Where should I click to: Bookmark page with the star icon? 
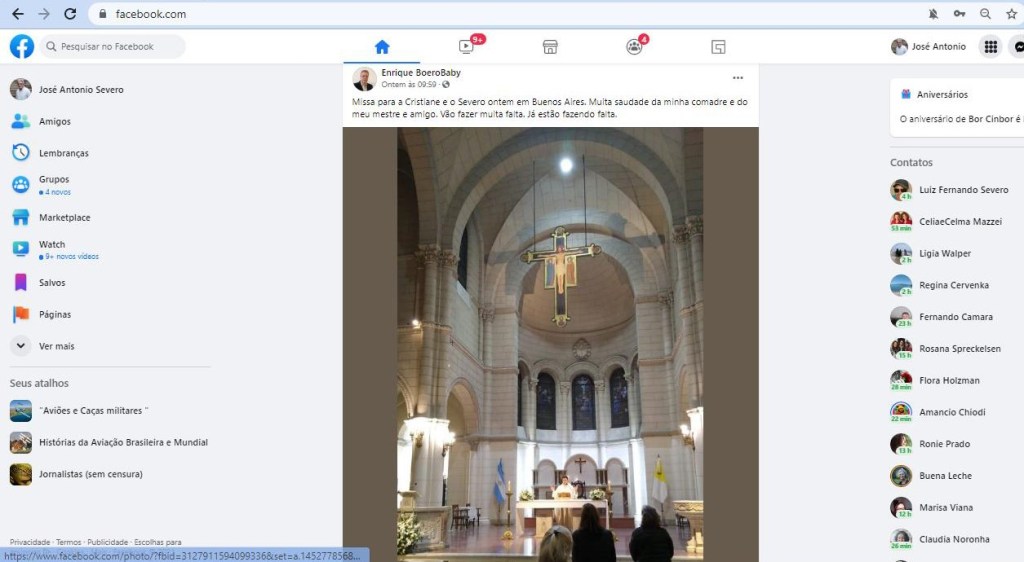pyautogui.click(x=1012, y=14)
